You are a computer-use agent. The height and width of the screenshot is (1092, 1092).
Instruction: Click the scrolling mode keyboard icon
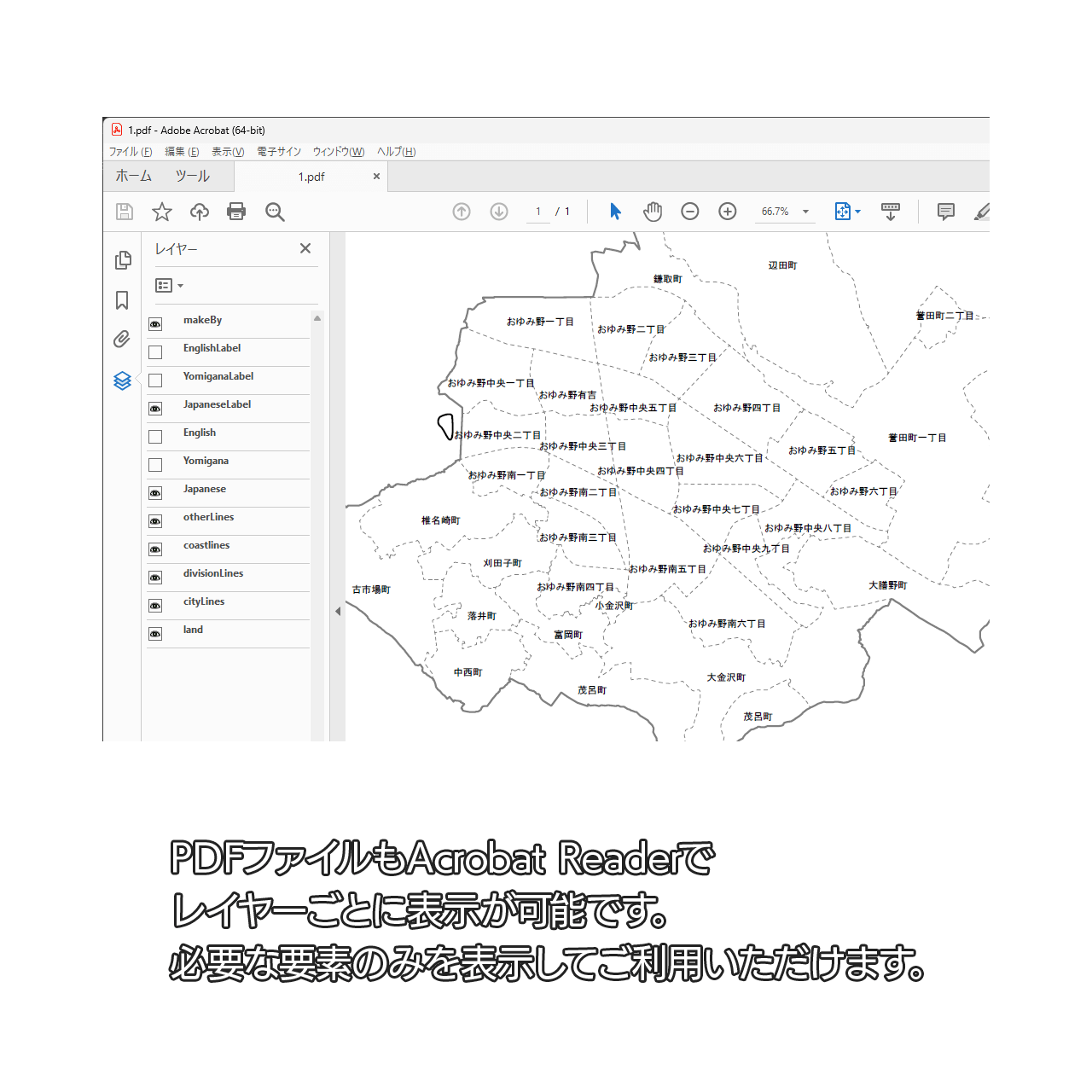(x=891, y=212)
